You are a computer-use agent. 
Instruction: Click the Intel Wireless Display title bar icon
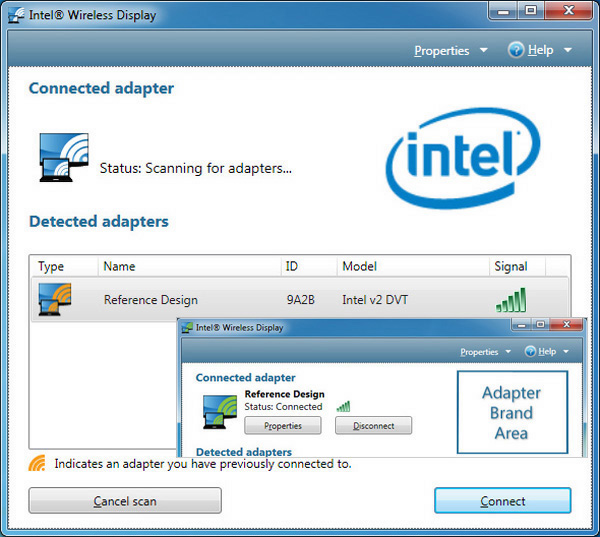click(16, 15)
